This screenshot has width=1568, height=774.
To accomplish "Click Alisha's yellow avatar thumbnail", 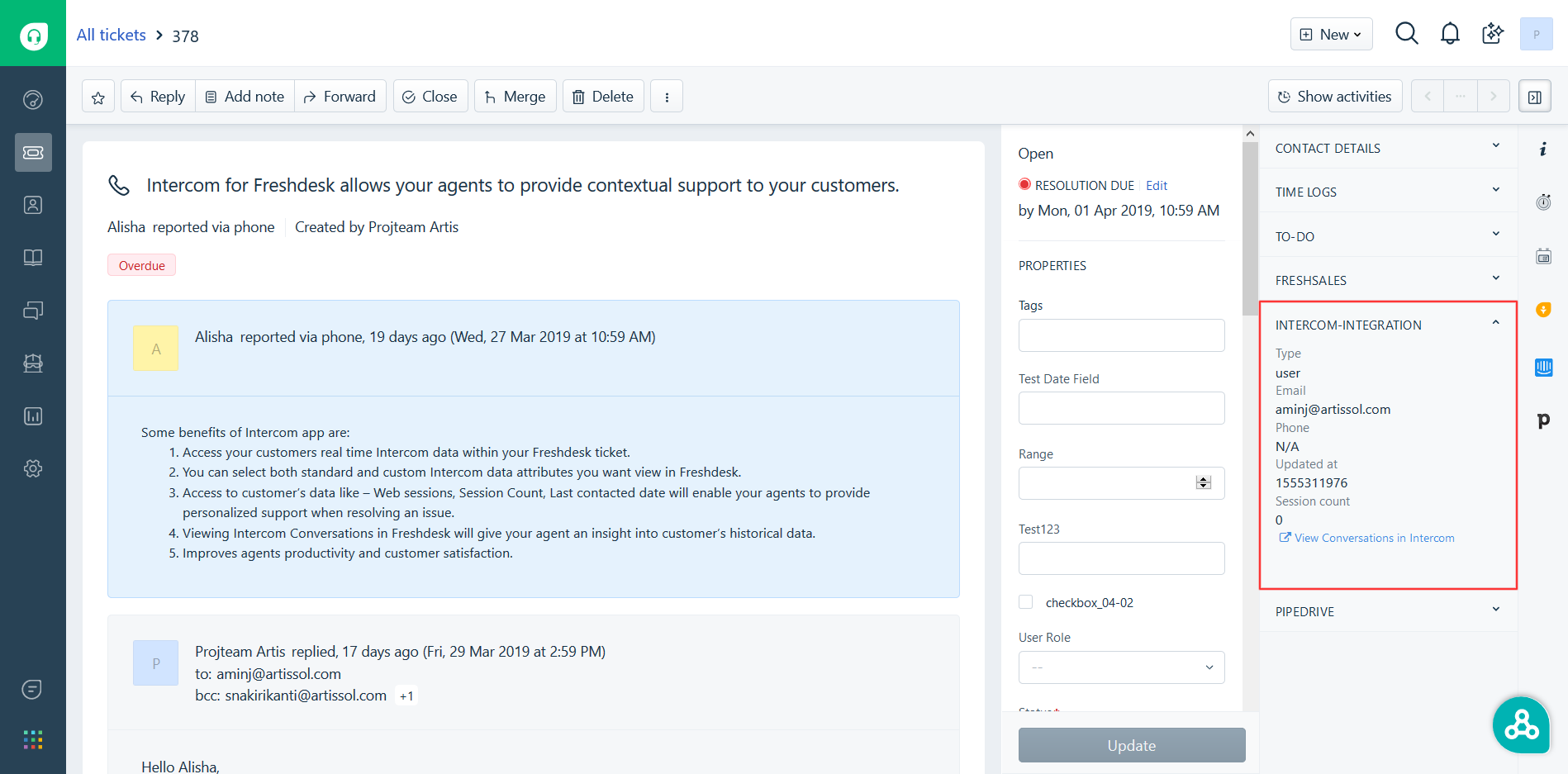I will point(155,348).
